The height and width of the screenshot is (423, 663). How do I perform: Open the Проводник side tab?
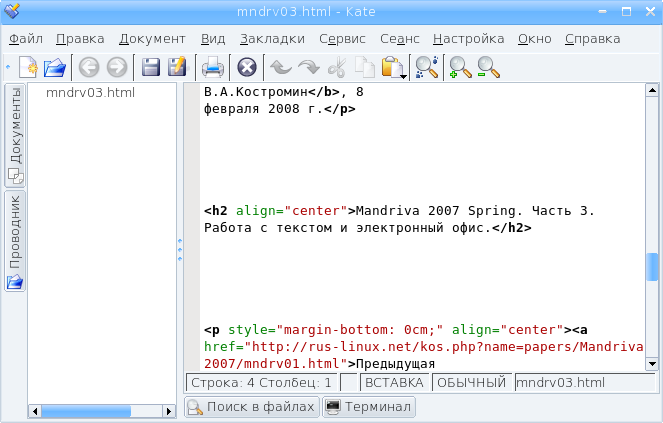coord(15,241)
